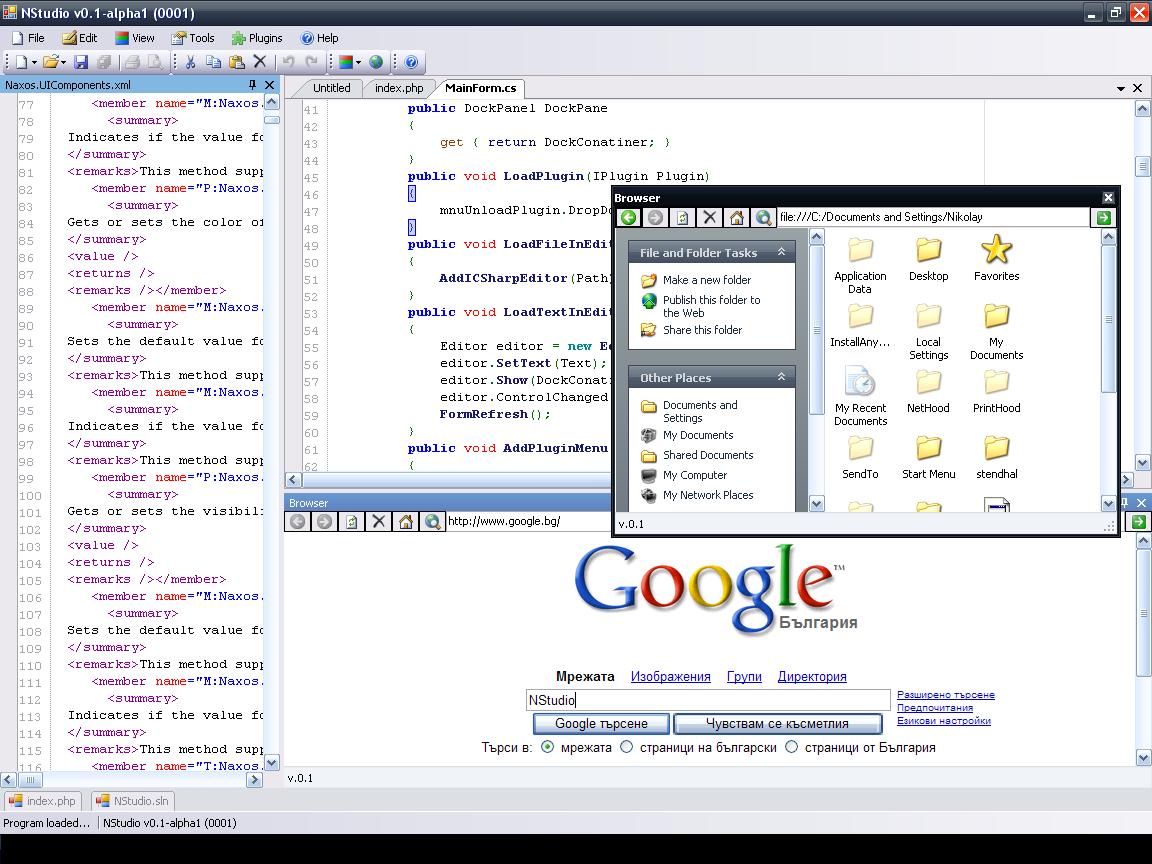Switch to the index.php editor tab
Viewport: 1152px width, 864px height.
click(399, 88)
